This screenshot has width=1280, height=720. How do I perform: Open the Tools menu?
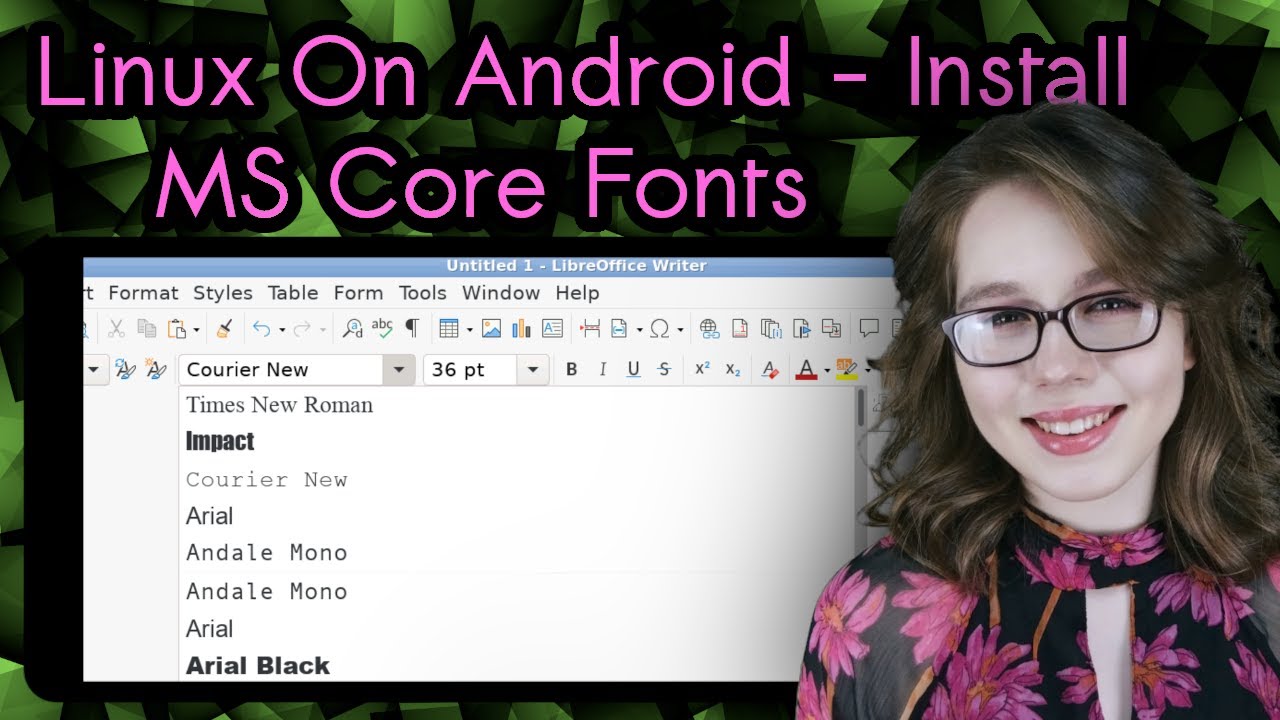coord(423,293)
